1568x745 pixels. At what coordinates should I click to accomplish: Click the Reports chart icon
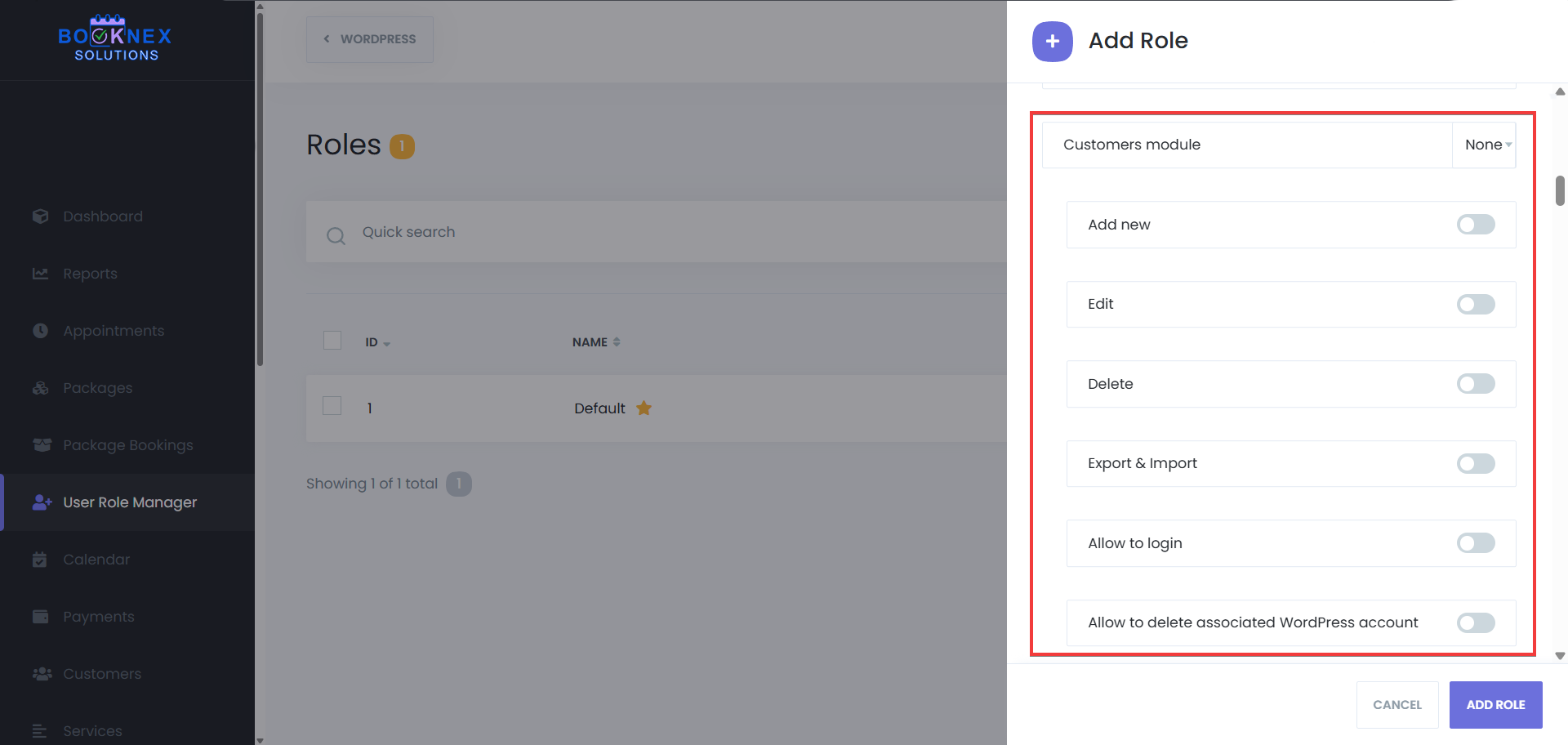[x=40, y=274]
